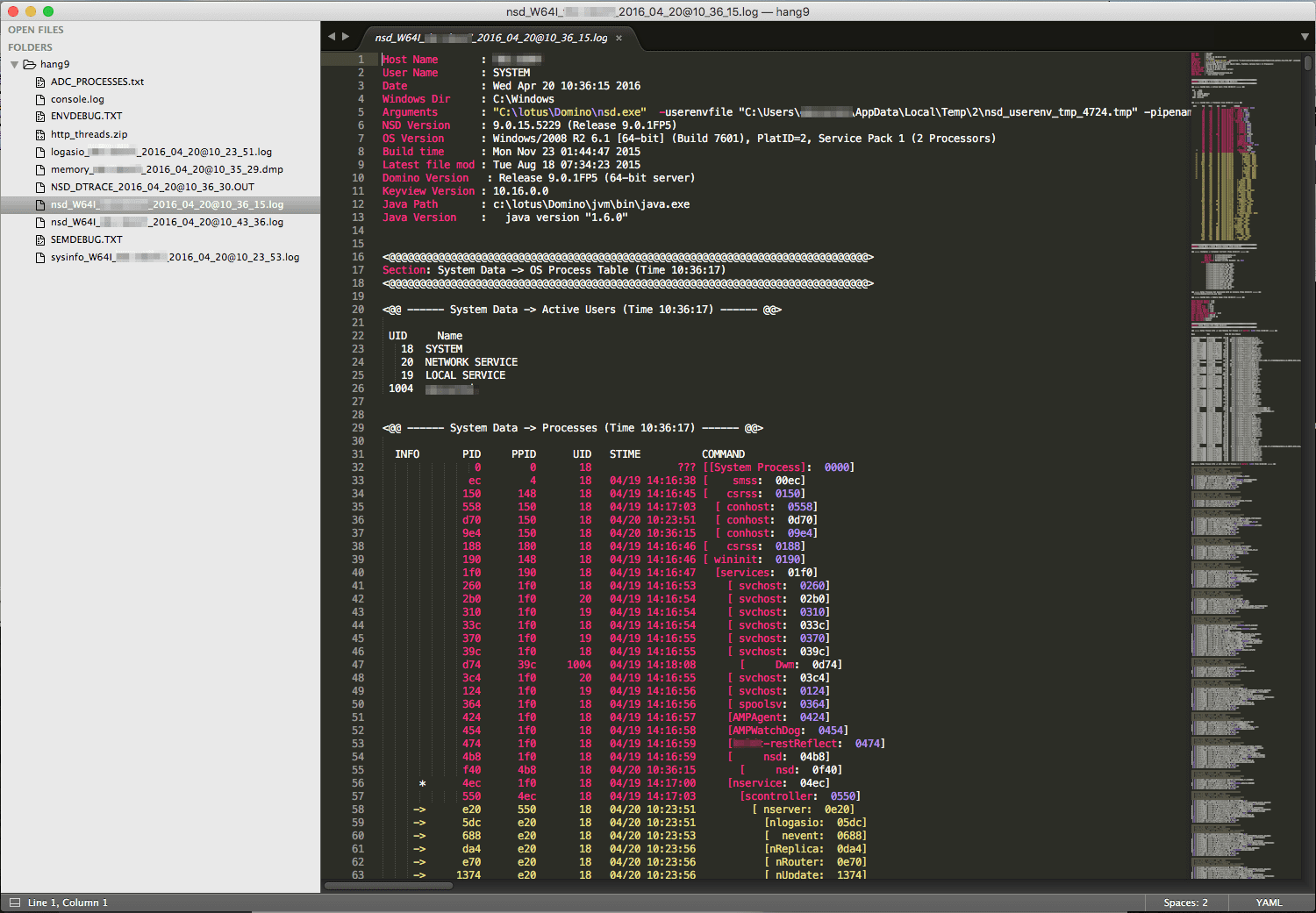Open logasio 10_23_51.log file
This screenshot has width=1316, height=913.
tap(161, 152)
